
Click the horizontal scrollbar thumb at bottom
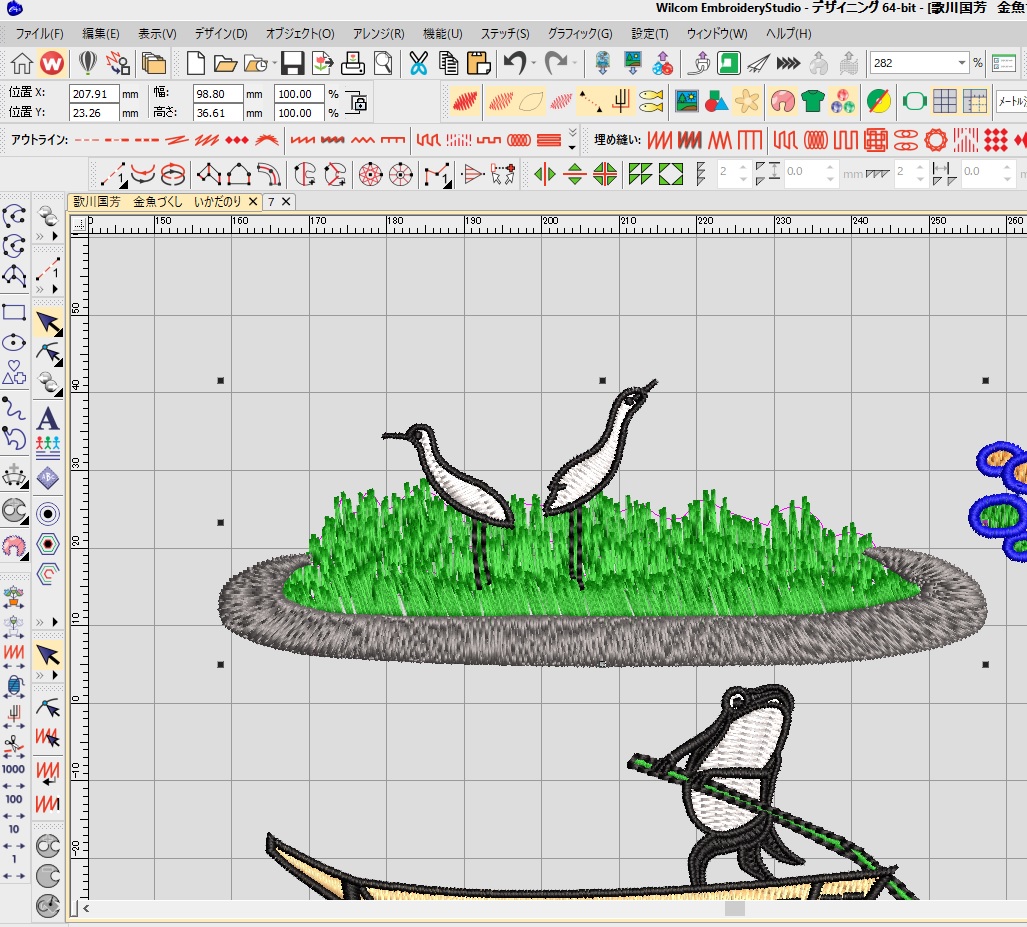[735, 909]
